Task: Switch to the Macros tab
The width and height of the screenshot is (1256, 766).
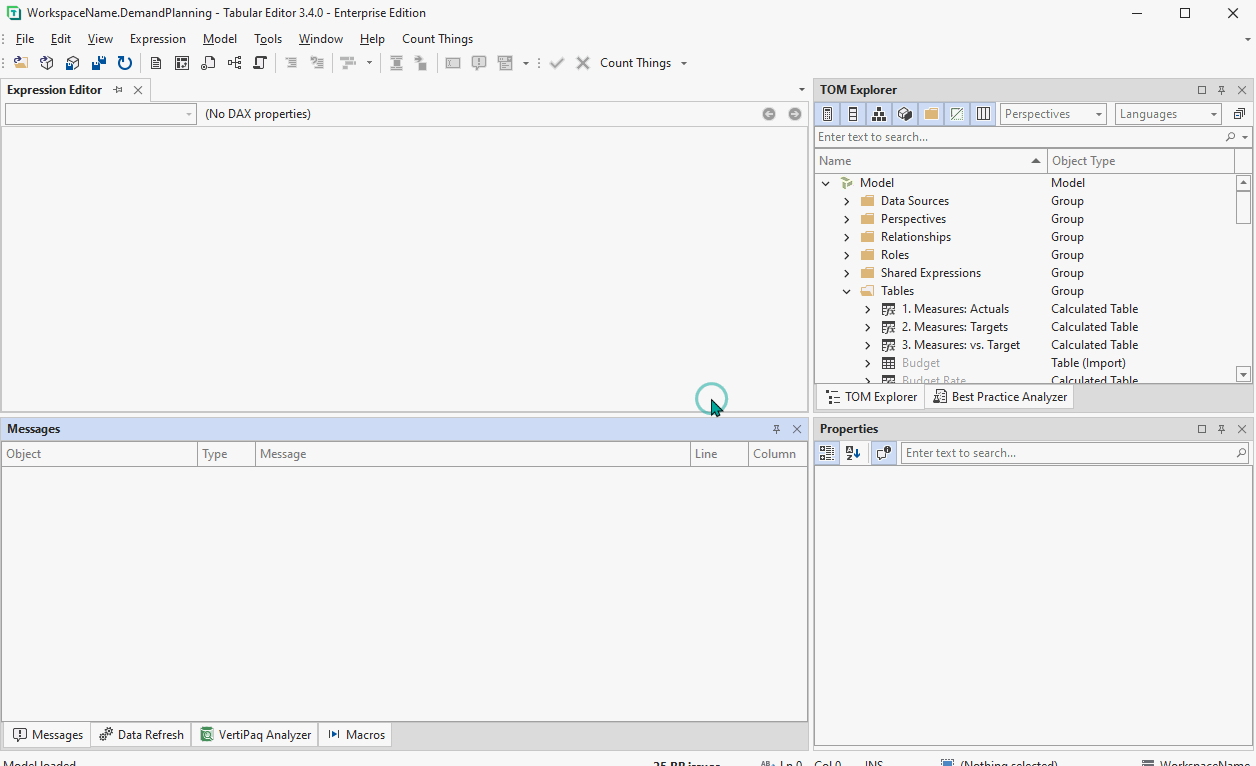Action: (x=356, y=734)
